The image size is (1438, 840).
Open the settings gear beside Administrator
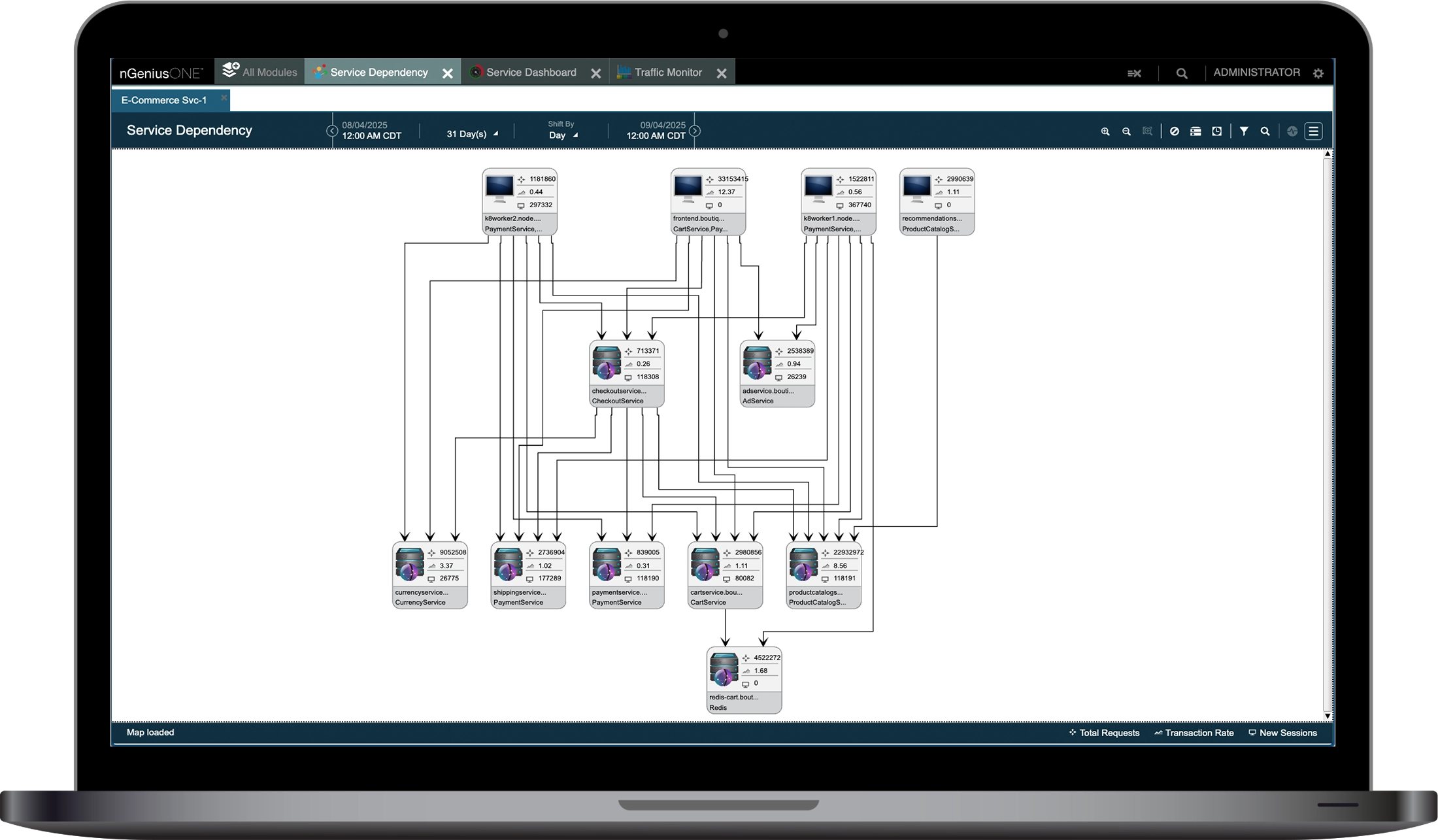point(1319,73)
